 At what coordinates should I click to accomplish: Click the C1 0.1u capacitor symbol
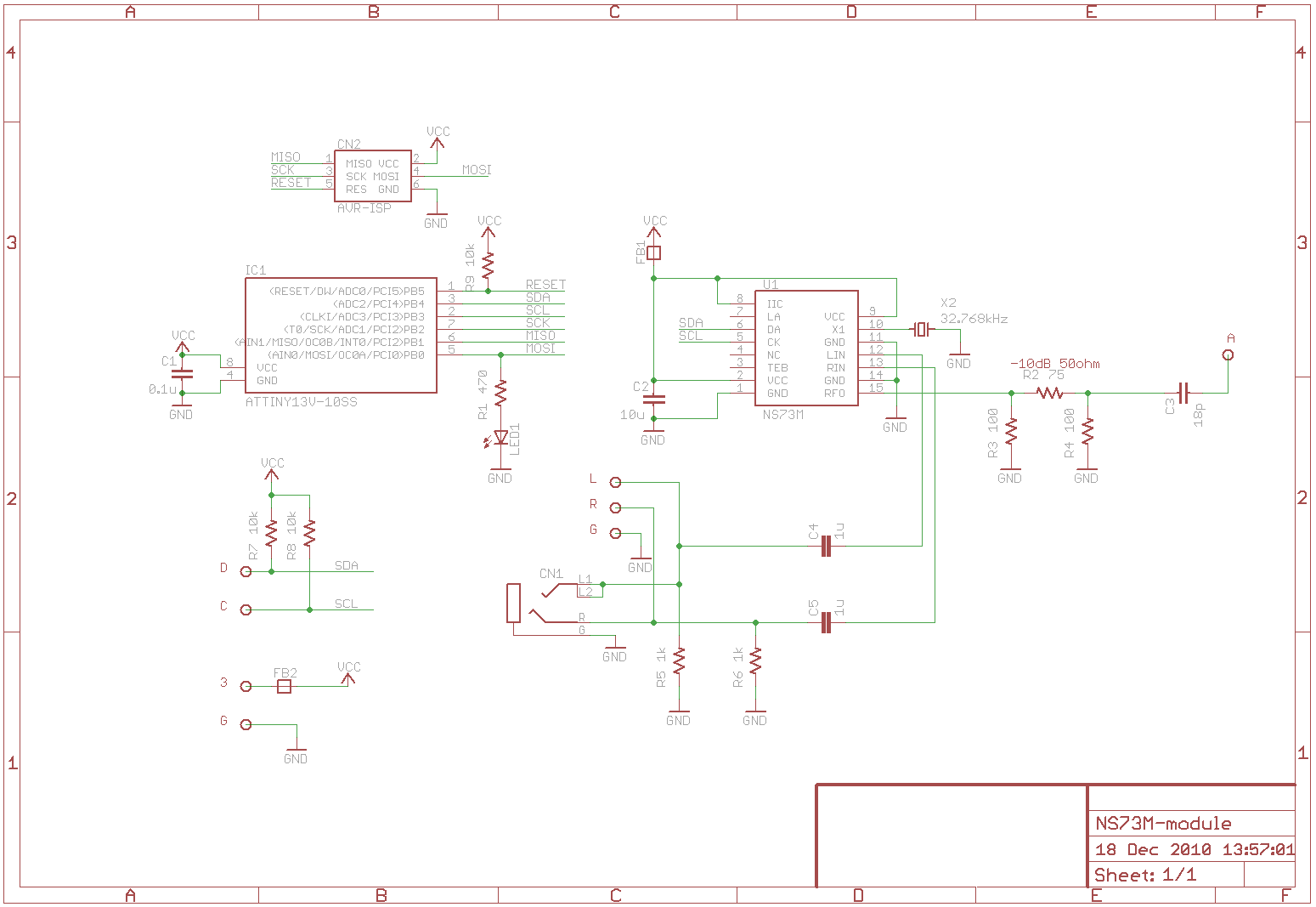click(x=182, y=373)
